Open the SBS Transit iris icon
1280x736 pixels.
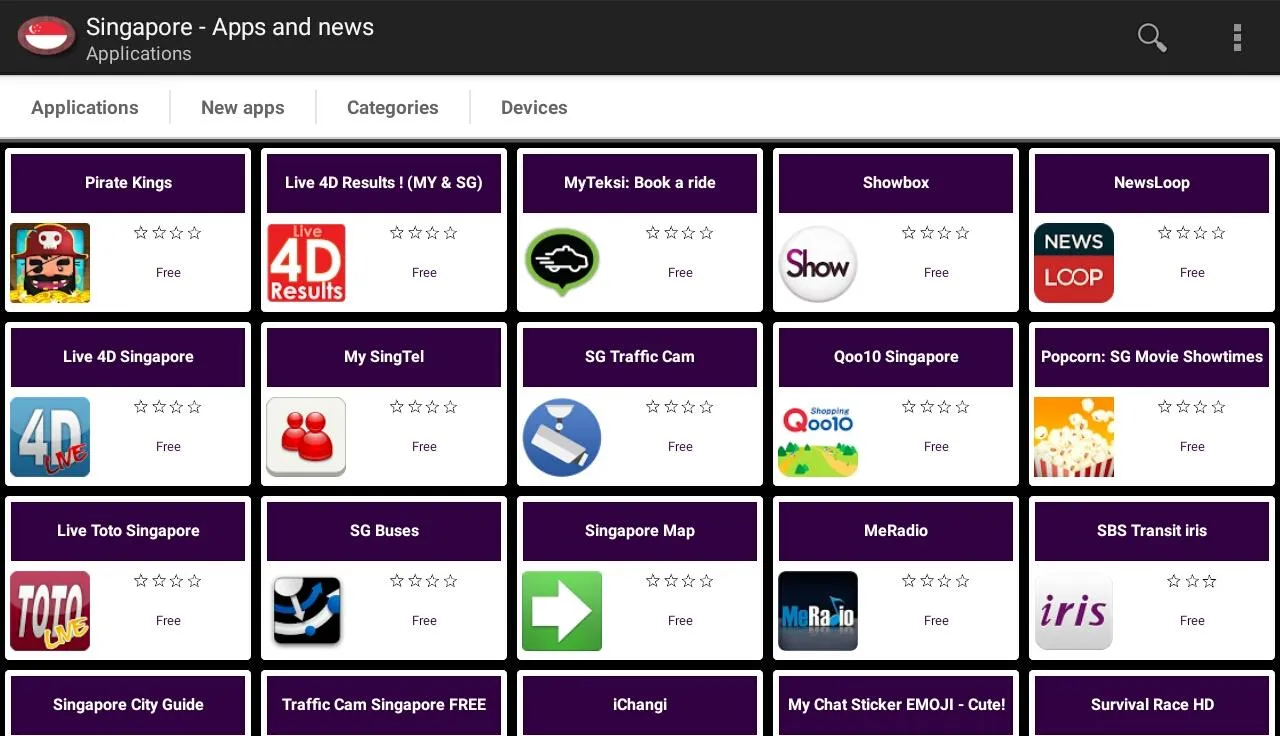tap(1074, 611)
